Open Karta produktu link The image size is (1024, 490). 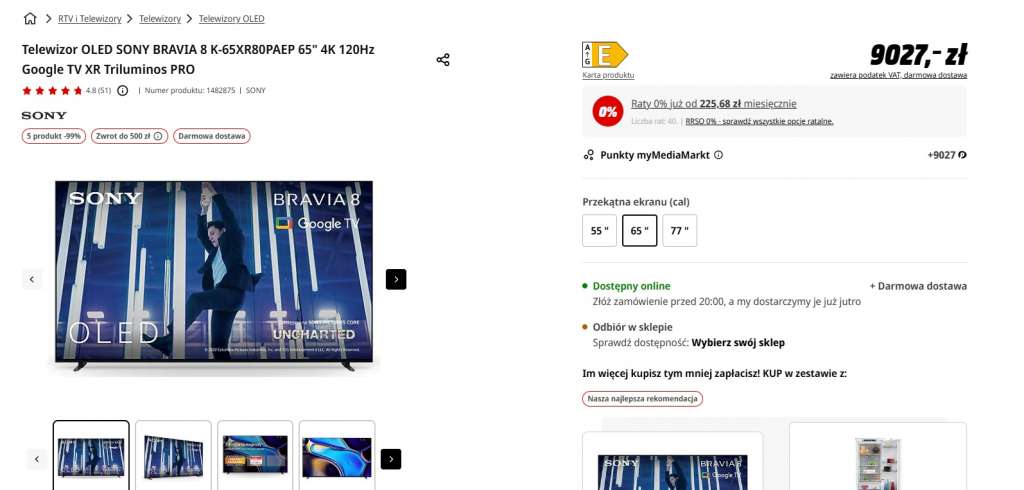tap(608, 75)
